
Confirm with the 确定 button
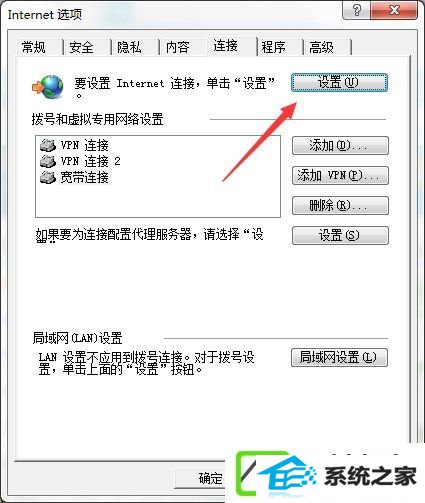click(211, 479)
